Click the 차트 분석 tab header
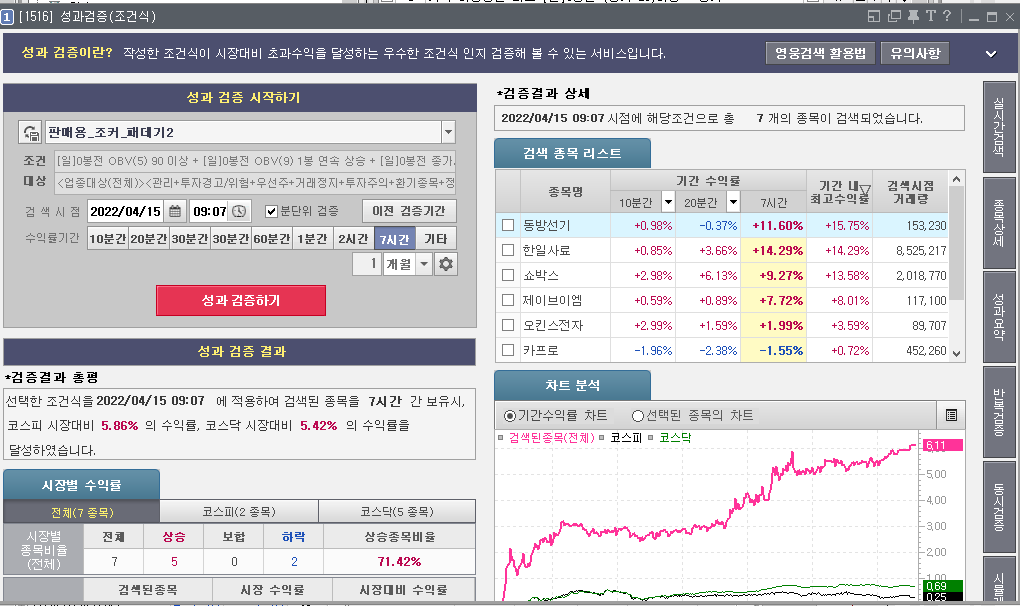The width and height of the screenshot is (1020, 606). tap(572, 386)
